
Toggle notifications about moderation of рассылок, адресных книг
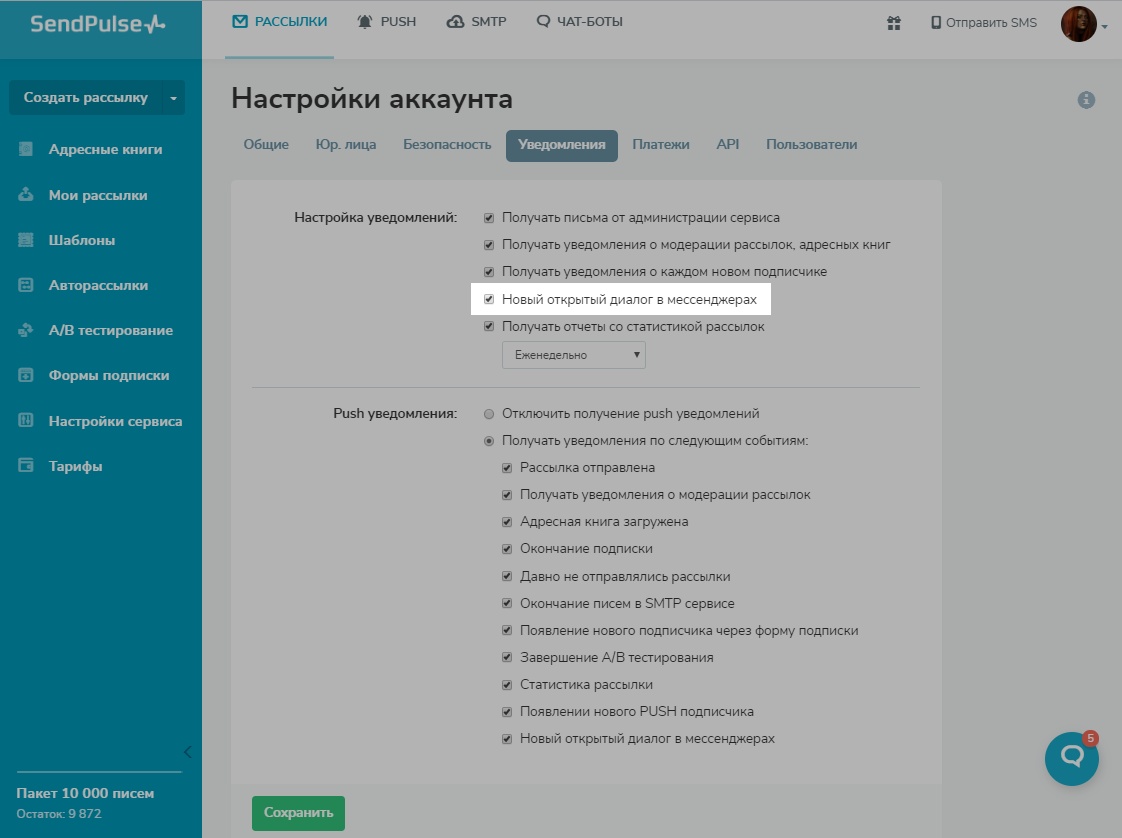point(489,245)
